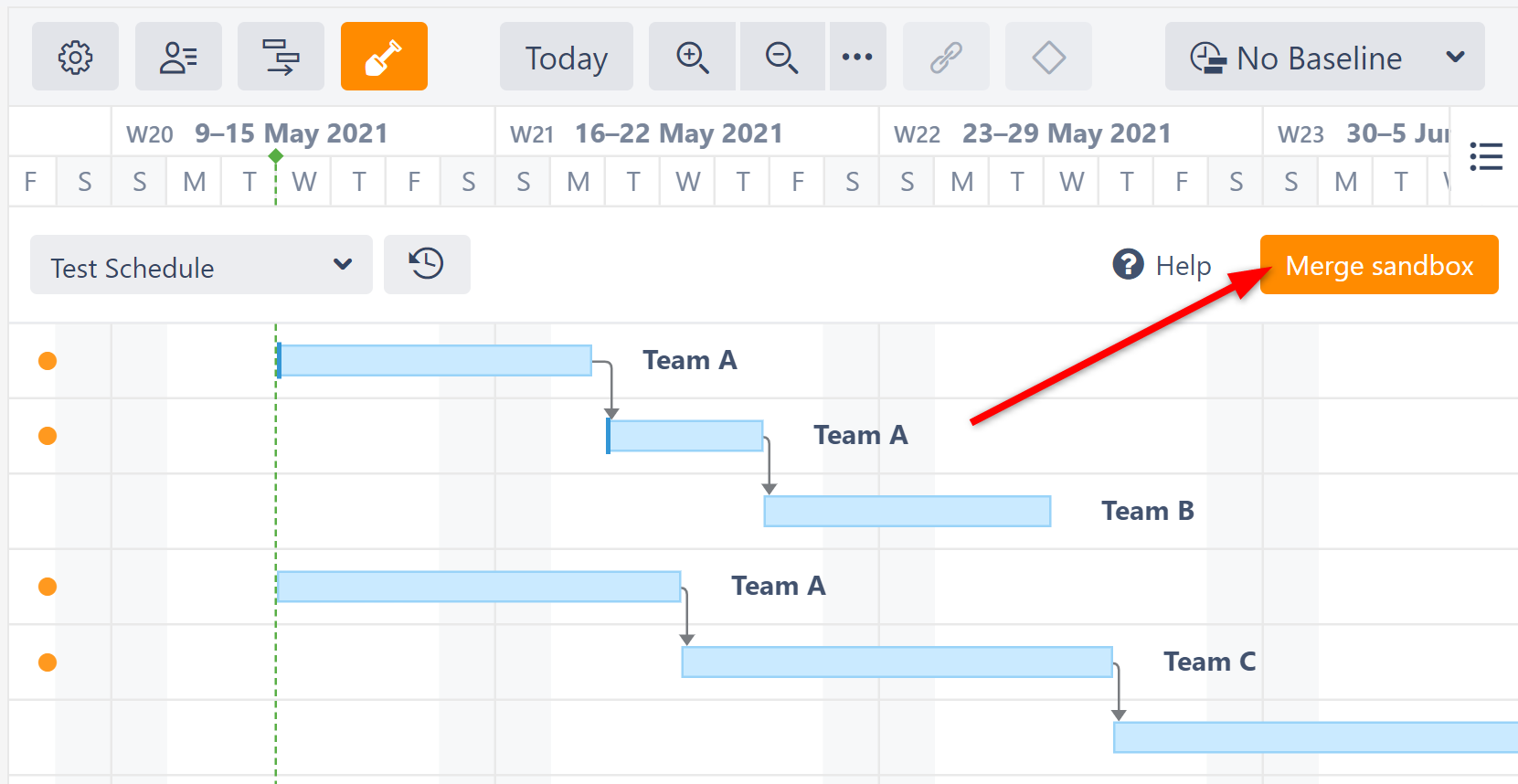This screenshot has height=784, width=1518.
Task: Jump to today using the Today button
Action: (x=566, y=57)
